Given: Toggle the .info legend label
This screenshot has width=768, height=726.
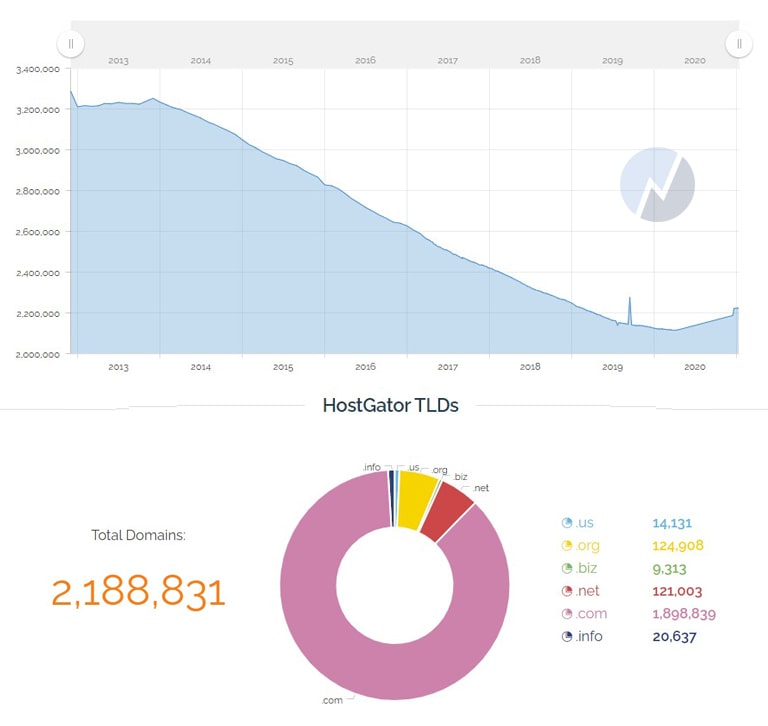Looking at the screenshot, I should (x=589, y=636).
